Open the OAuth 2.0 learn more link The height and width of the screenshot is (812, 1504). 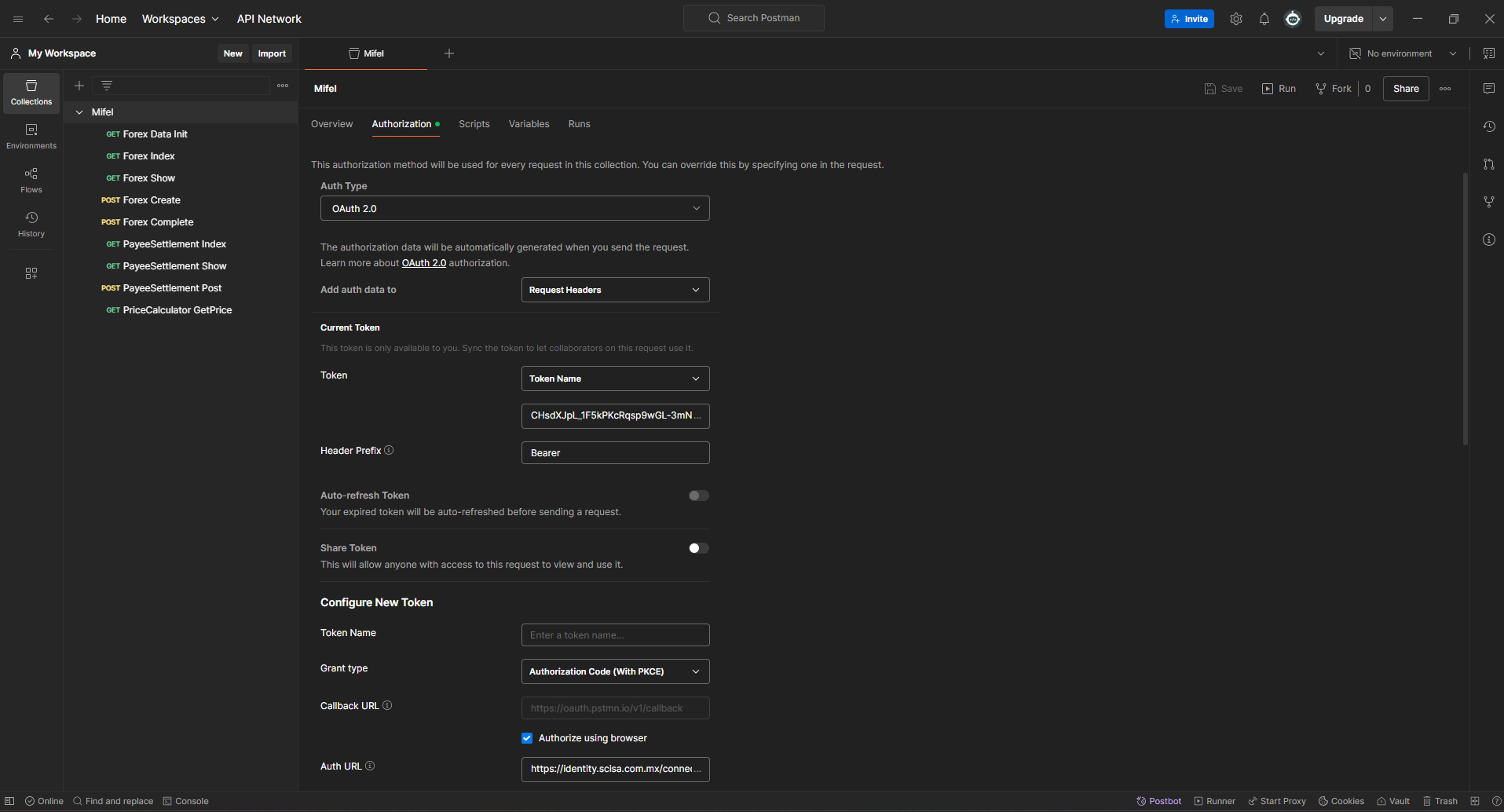pos(423,263)
